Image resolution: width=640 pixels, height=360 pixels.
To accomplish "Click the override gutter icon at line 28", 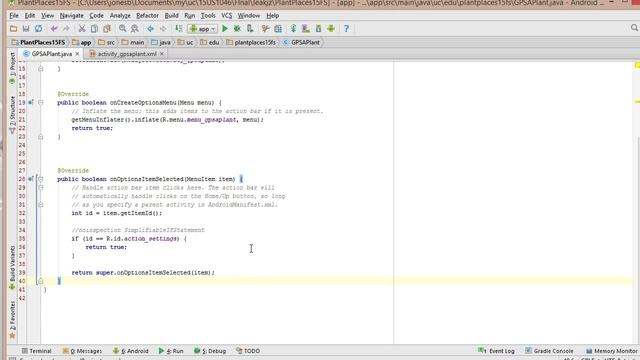I will click(x=31, y=179).
